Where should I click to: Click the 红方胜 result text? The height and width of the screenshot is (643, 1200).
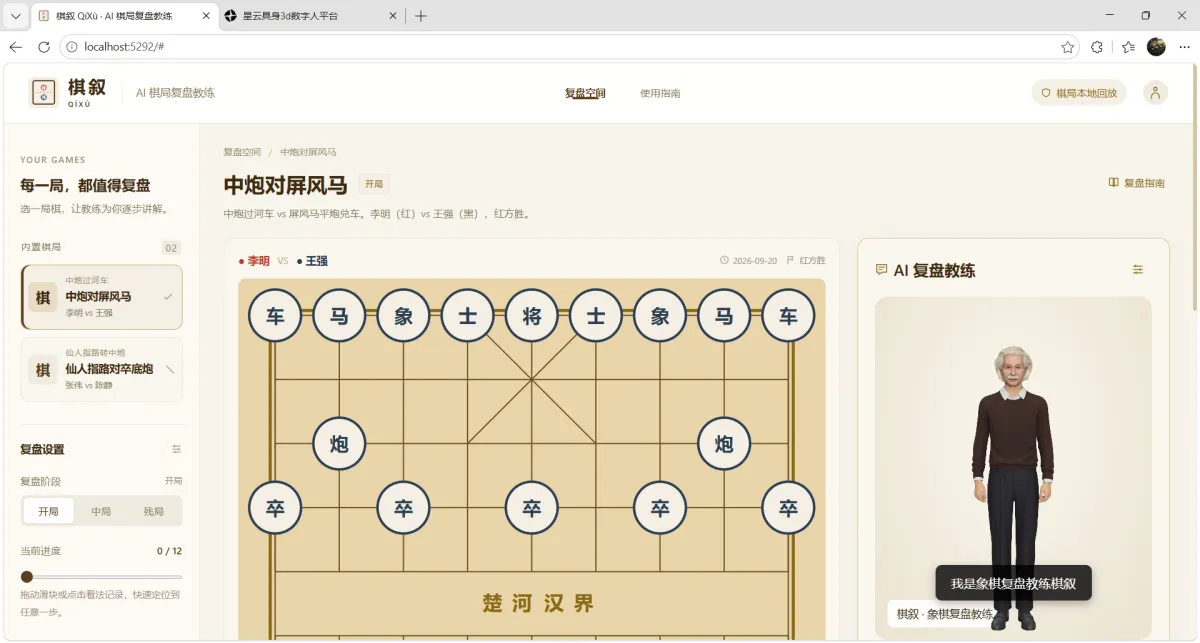[812, 260]
